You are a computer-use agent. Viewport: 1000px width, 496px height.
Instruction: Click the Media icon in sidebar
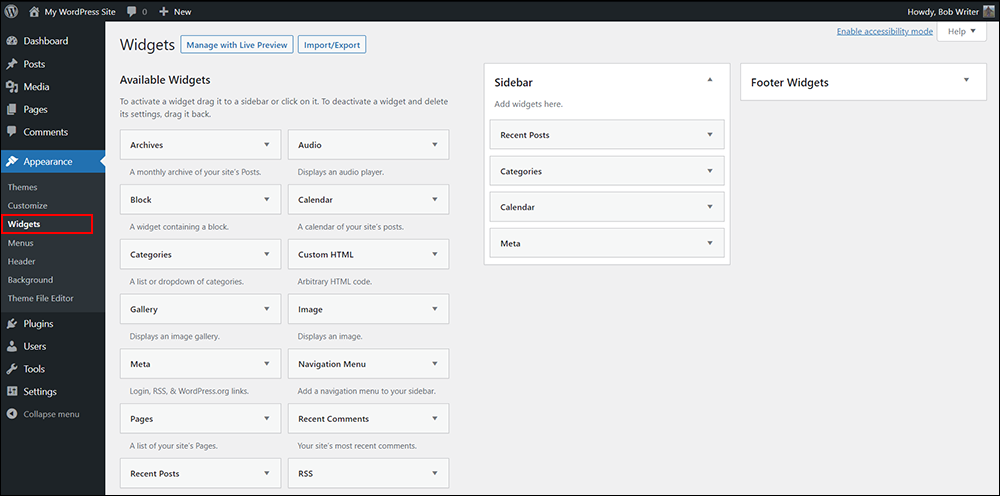point(11,87)
